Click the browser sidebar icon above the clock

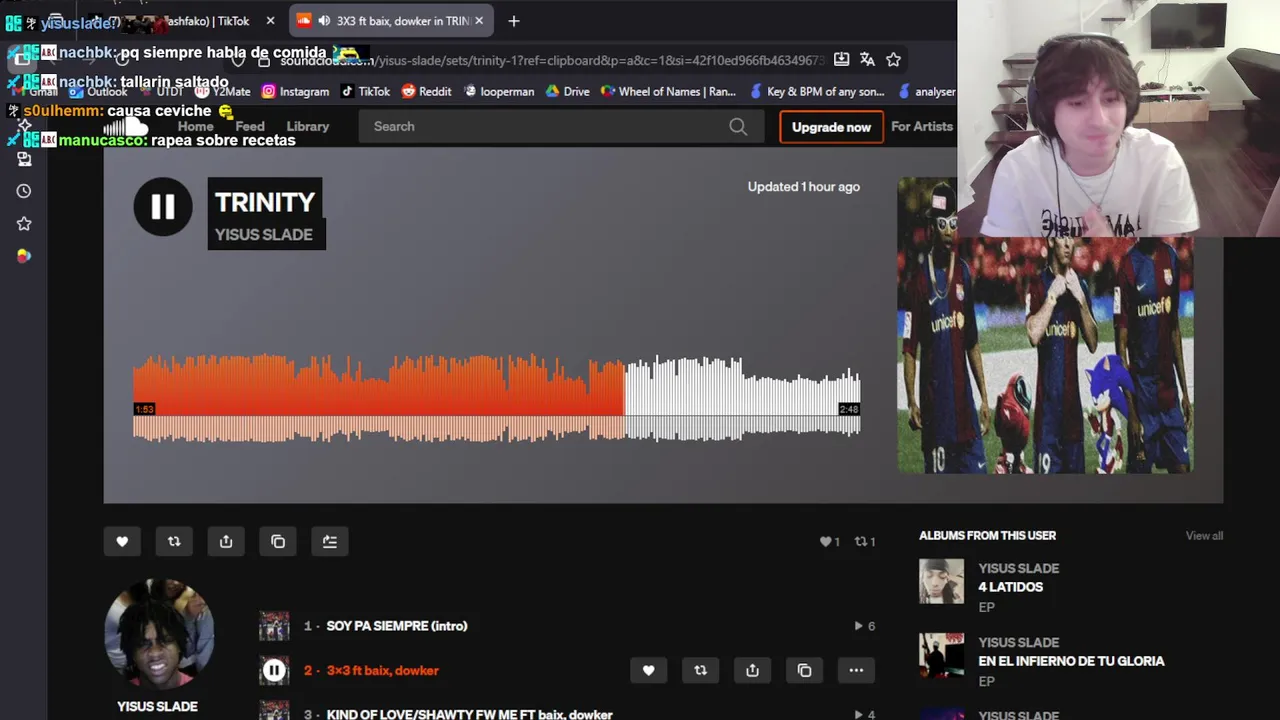tap(24, 159)
